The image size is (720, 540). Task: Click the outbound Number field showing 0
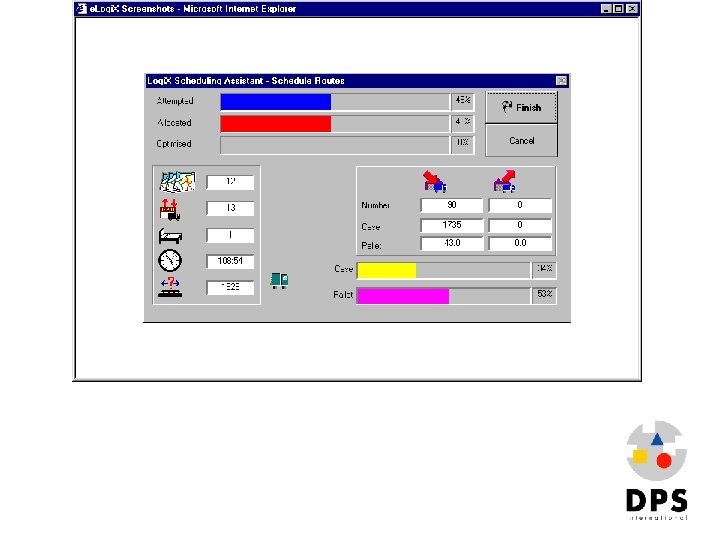tap(520, 205)
